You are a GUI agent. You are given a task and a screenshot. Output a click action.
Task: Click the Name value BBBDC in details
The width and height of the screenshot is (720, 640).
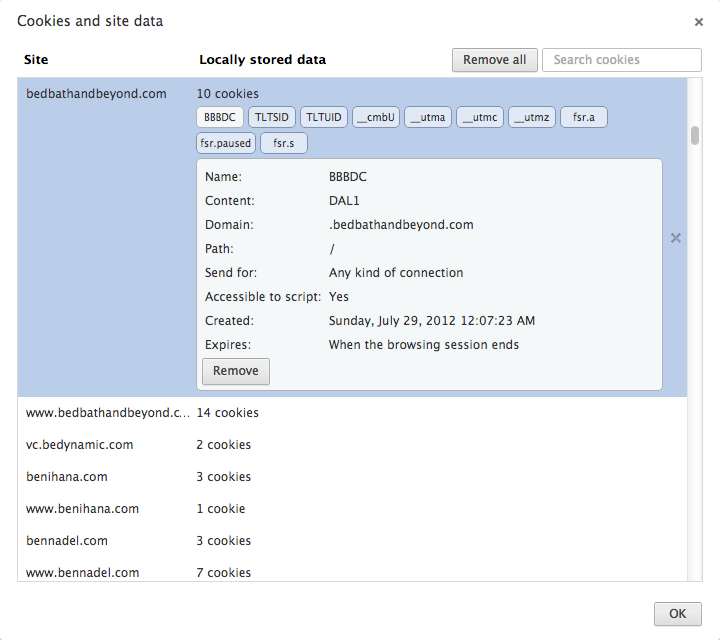tap(348, 177)
